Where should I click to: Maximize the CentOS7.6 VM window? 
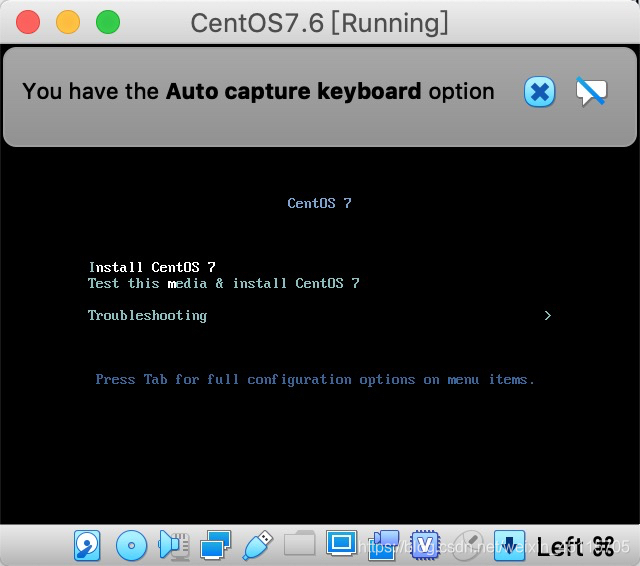(108, 22)
